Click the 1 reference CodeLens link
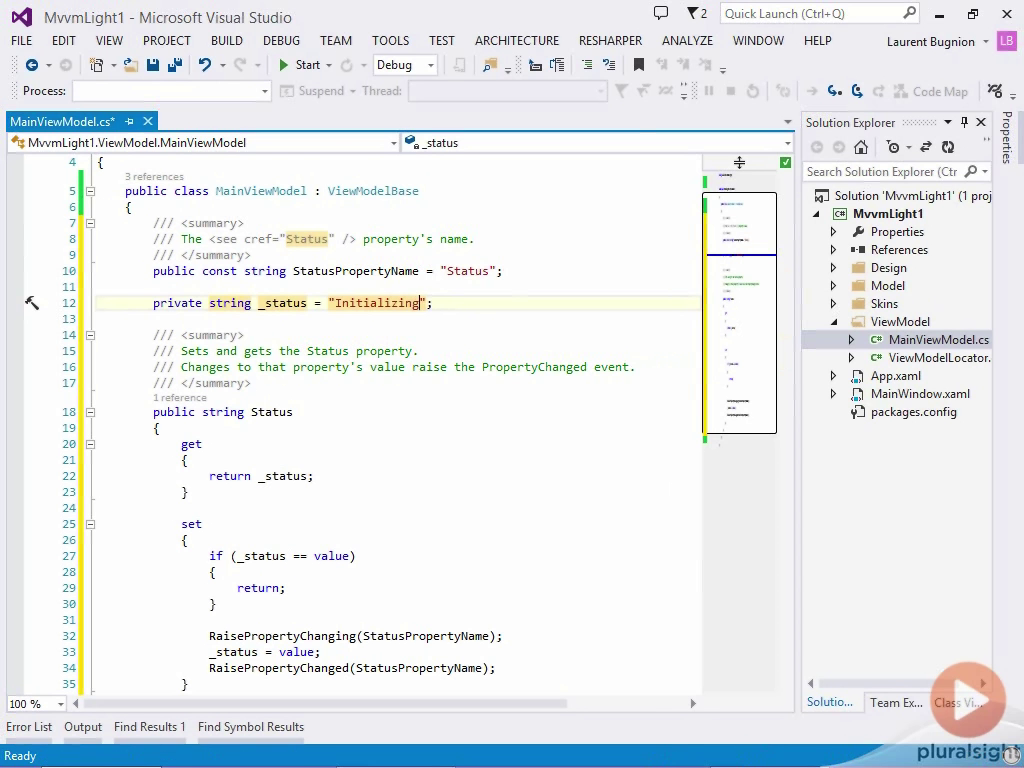 pos(180,398)
